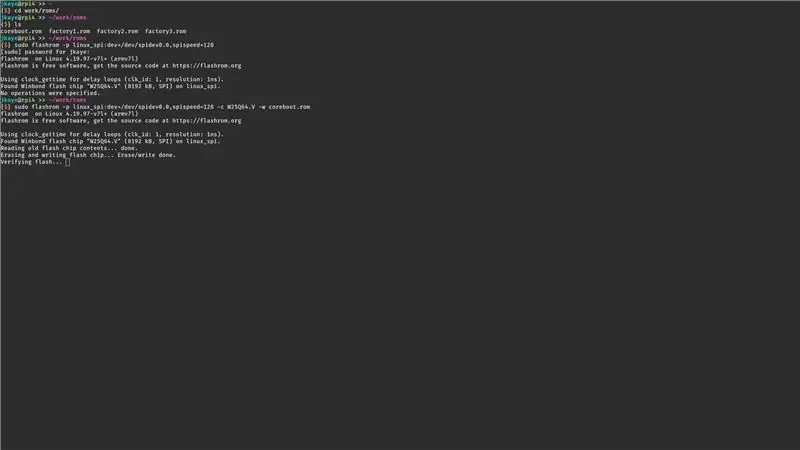Screen dimensions: 800x450
Task: Click "-w coreboot.rom" argument in last command
Action: point(284,107)
